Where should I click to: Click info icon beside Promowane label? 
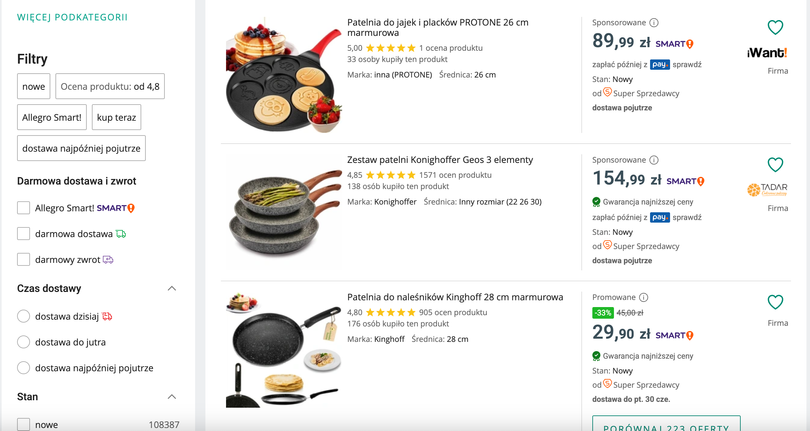pyautogui.click(x=644, y=297)
